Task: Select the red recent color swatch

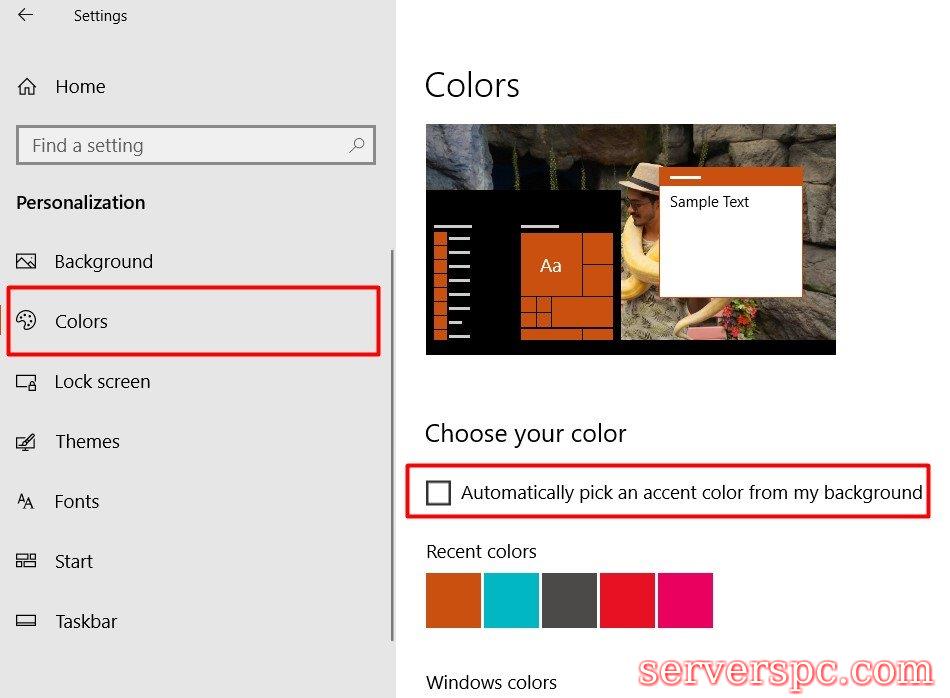Action: pos(627,600)
